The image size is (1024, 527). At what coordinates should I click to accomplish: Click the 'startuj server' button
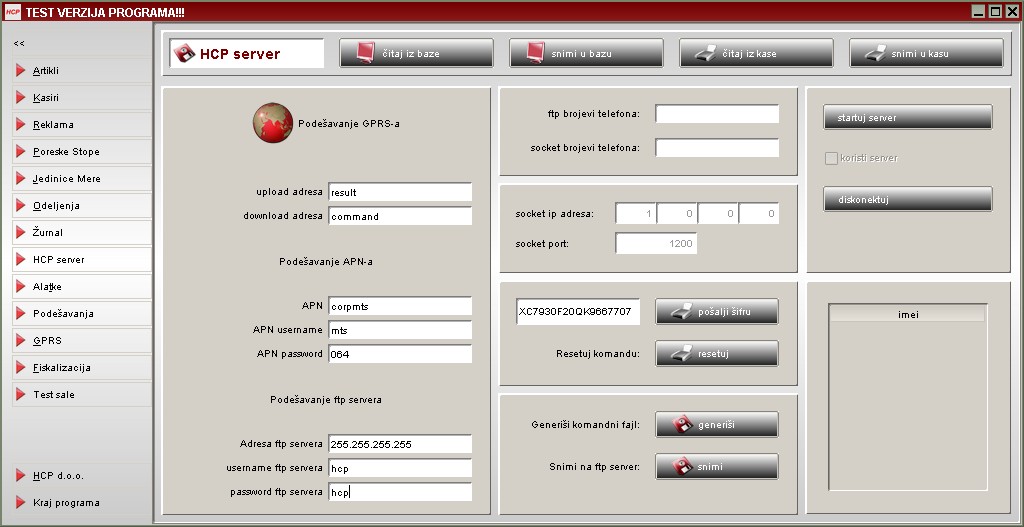(x=907, y=118)
